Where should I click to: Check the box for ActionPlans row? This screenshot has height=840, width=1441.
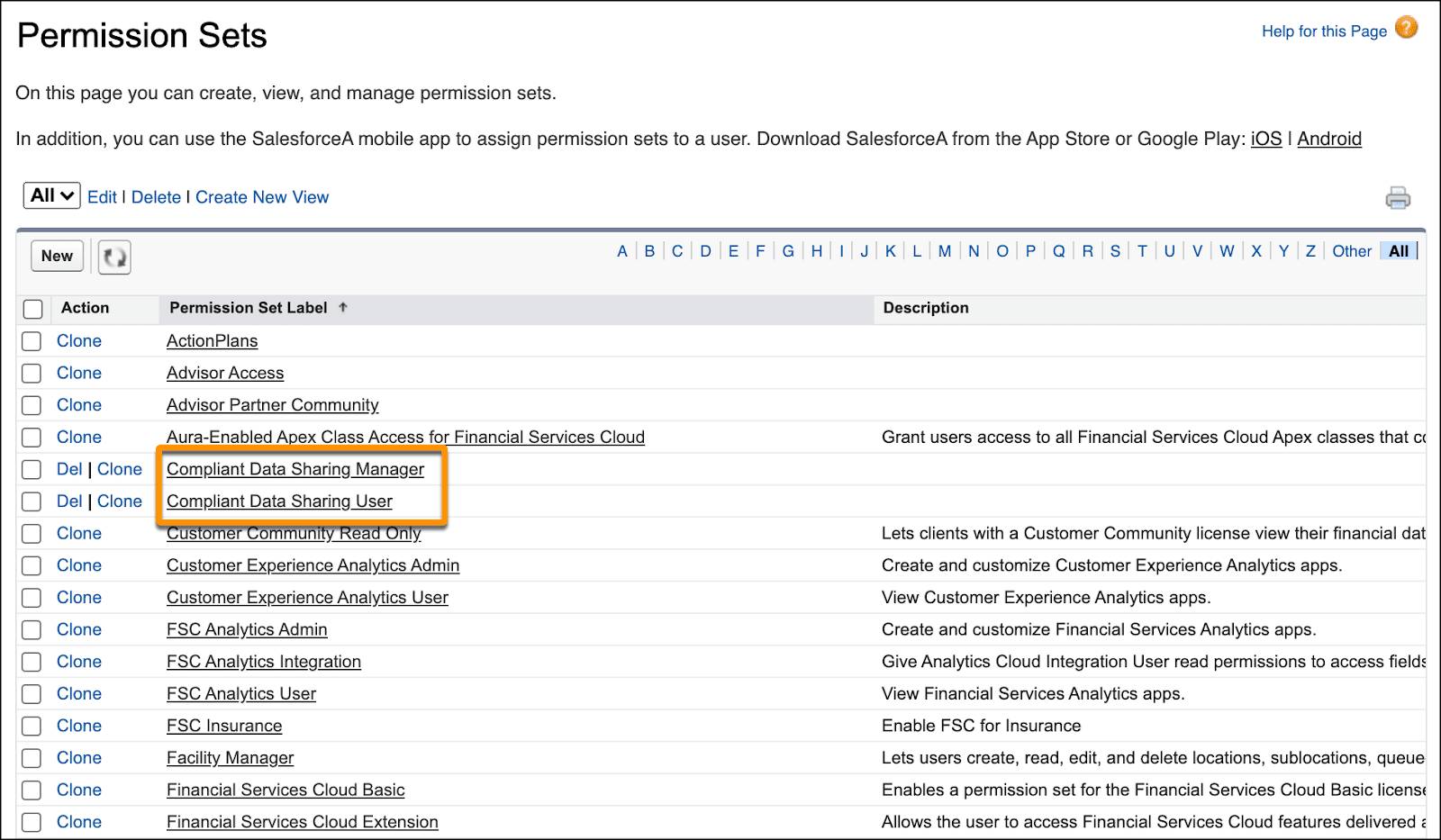(x=32, y=341)
